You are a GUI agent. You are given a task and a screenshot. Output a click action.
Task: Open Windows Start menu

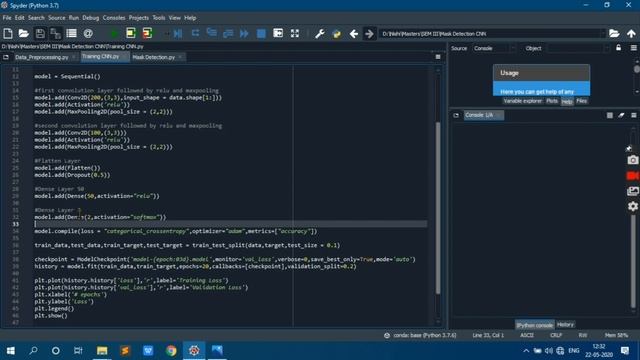point(11,351)
